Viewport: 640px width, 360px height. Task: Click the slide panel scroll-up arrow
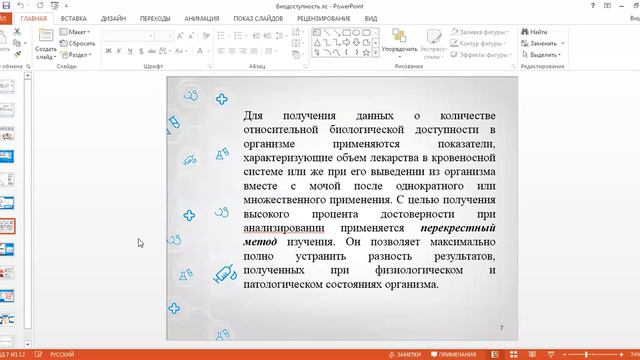click(27, 76)
